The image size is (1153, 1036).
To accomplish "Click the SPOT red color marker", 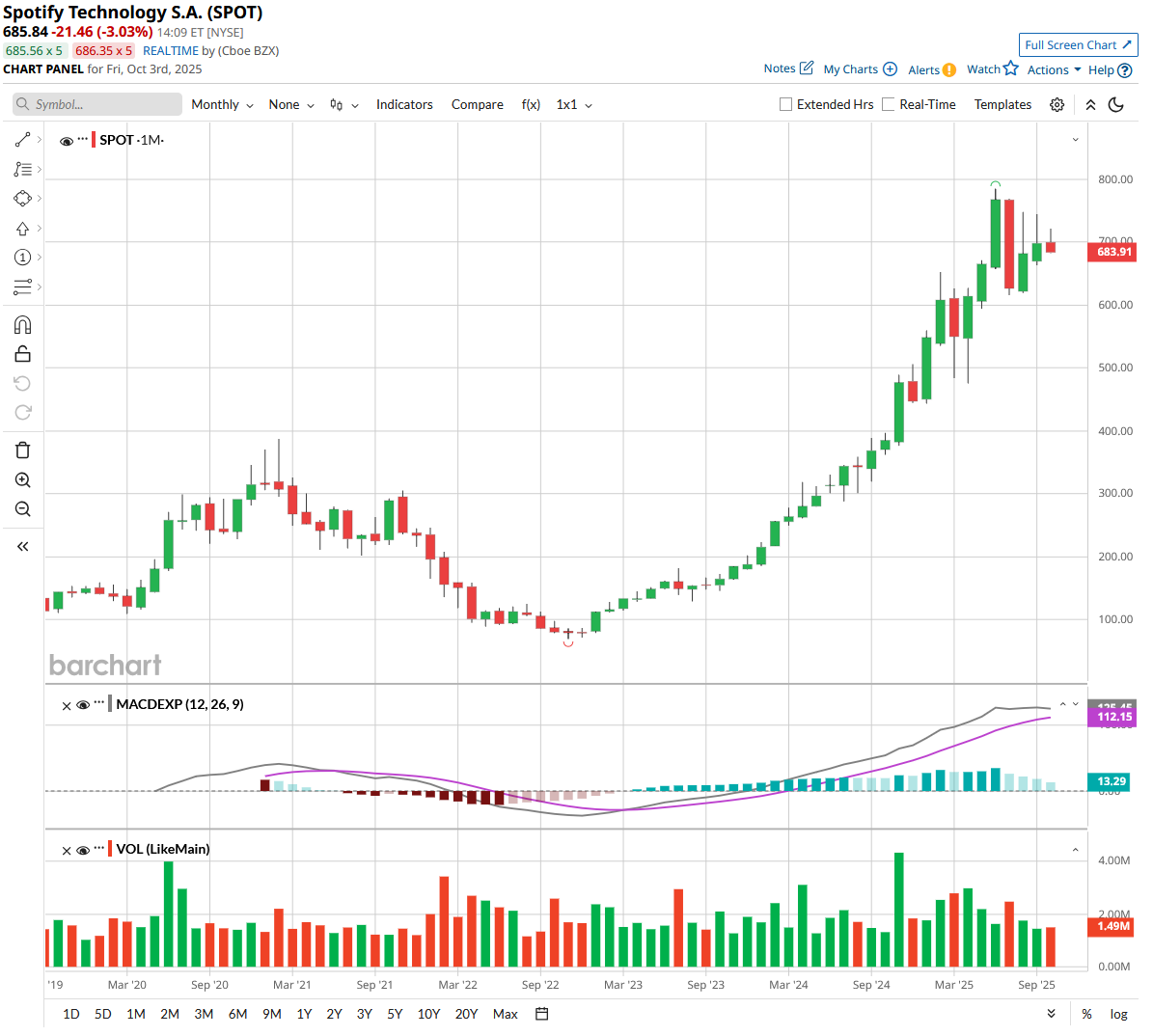I will 94,140.
